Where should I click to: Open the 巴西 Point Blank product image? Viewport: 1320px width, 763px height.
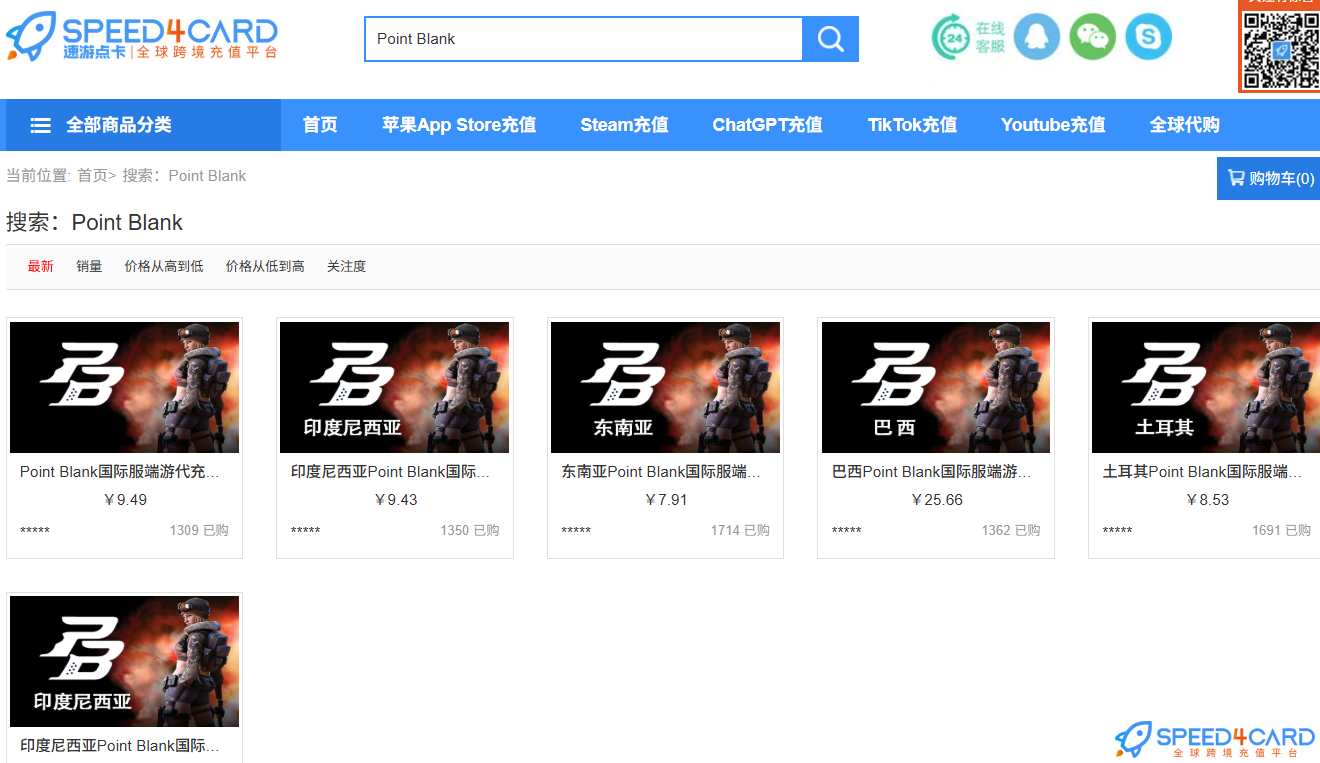(936, 387)
